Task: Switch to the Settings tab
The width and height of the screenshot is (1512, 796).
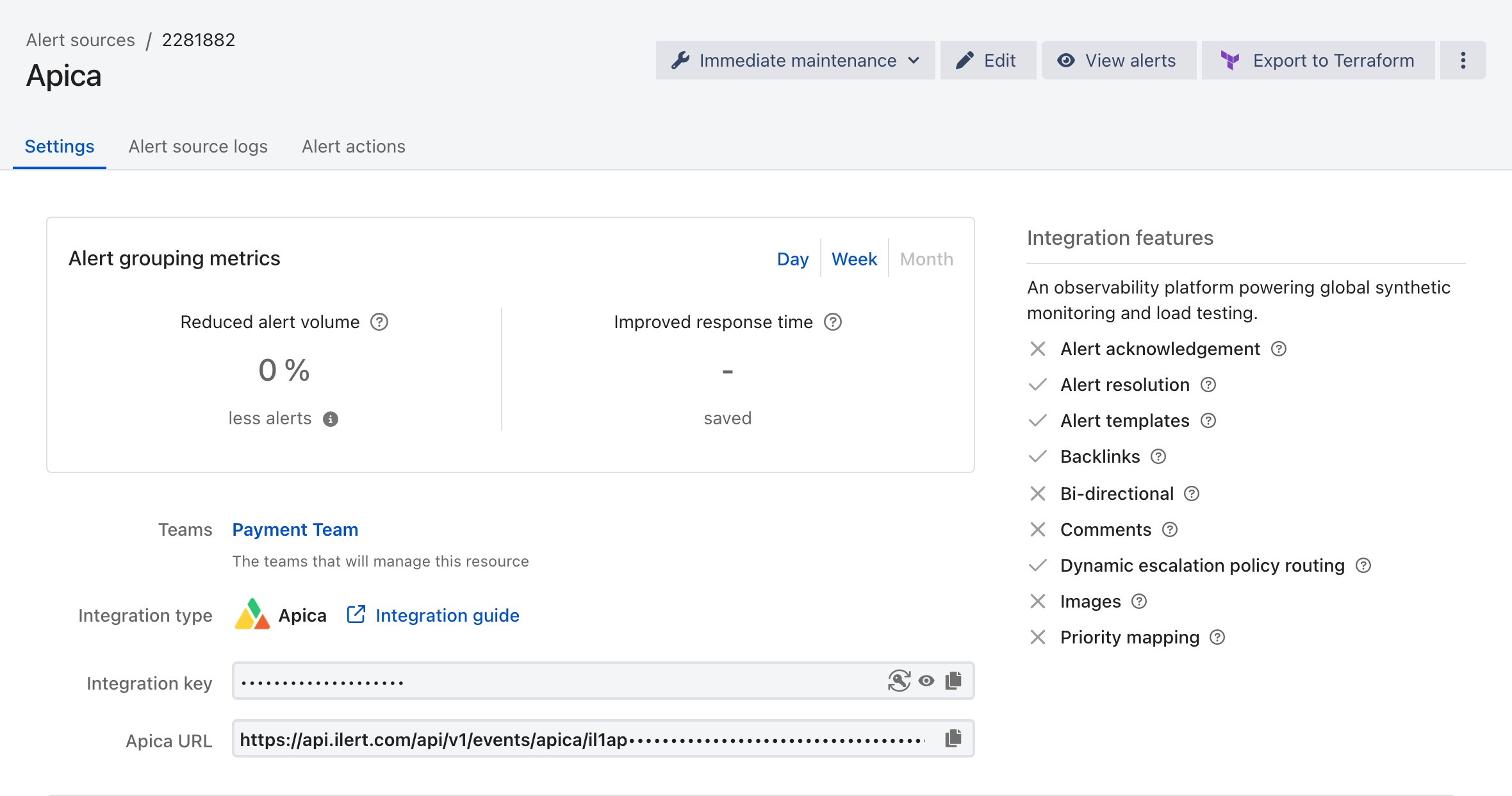Action: point(60,147)
